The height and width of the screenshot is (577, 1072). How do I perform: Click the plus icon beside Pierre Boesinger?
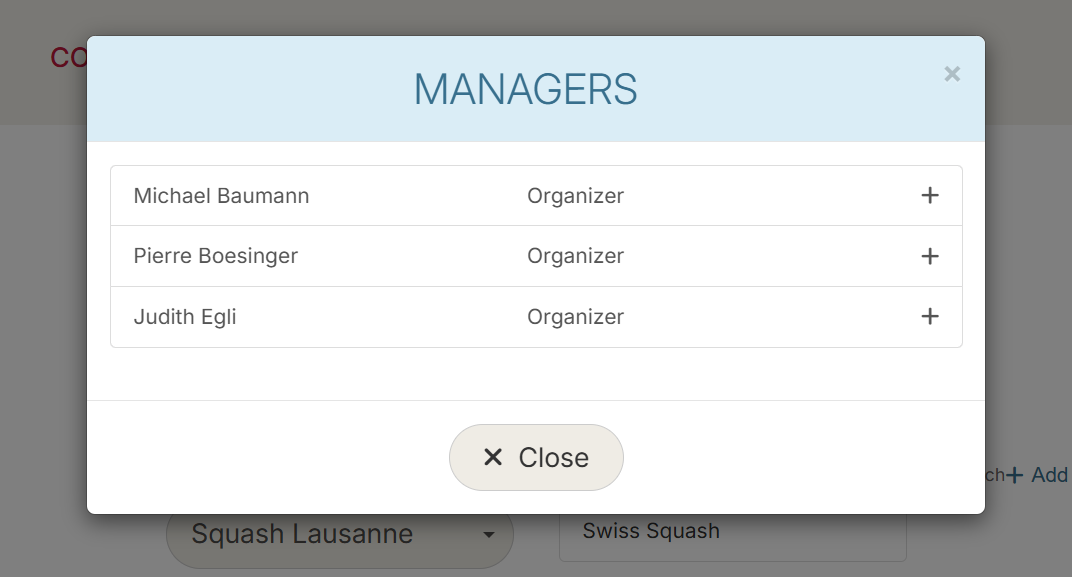[x=930, y=256]
